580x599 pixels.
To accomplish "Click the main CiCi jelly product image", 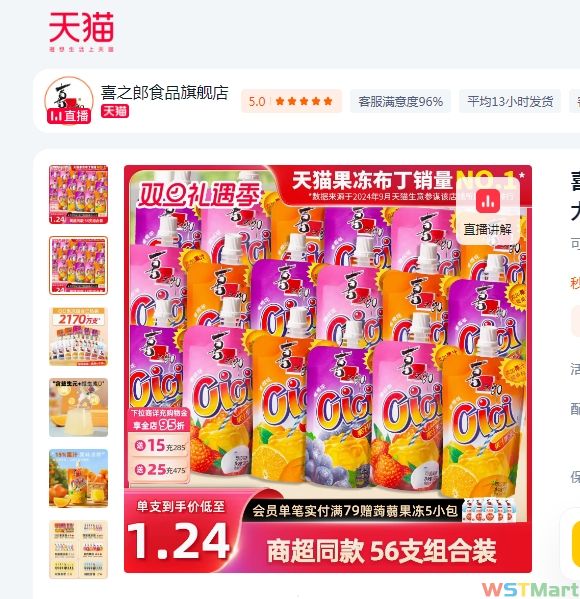I will click(328, 369).
